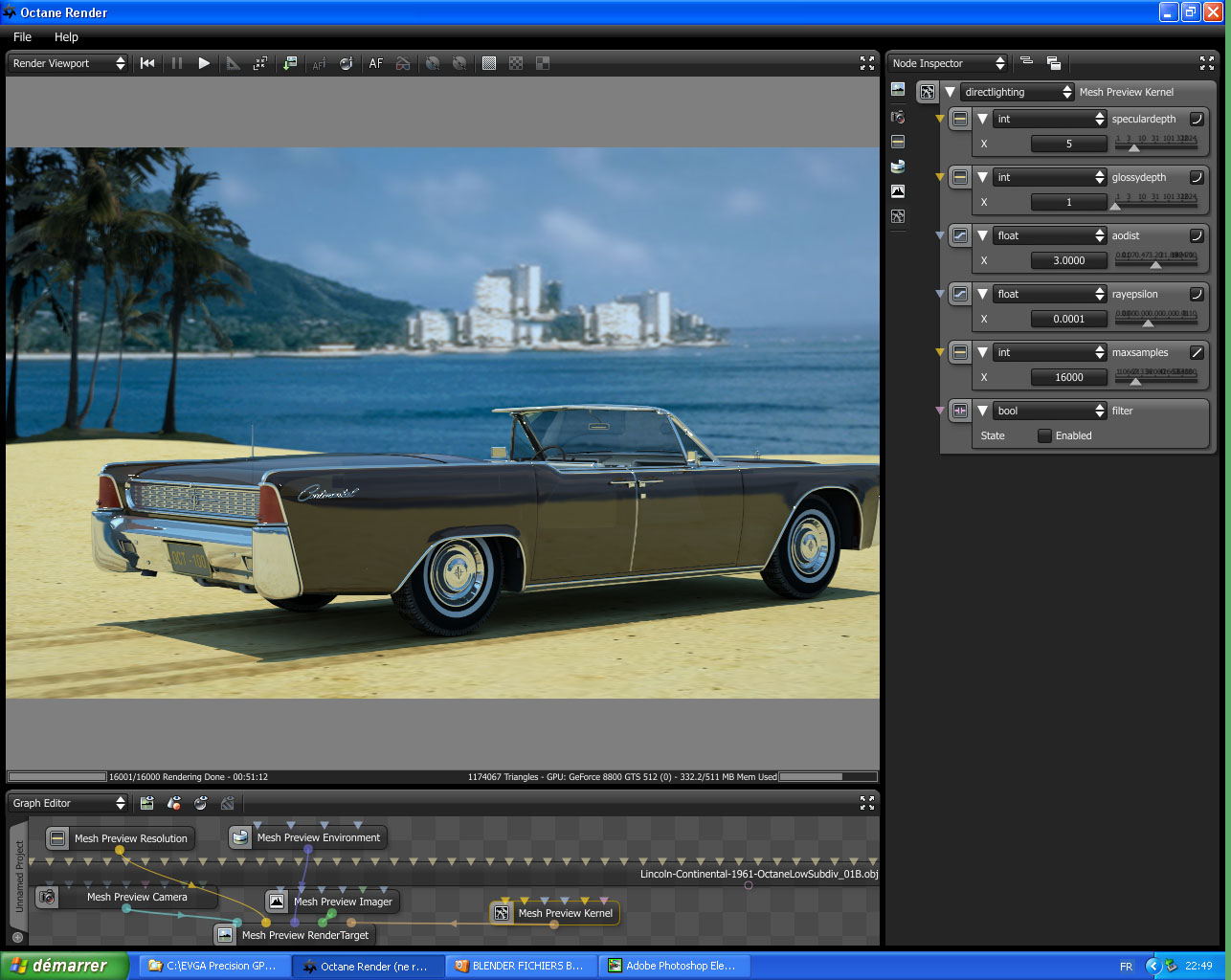This screenshot has height=980, width=1231.
Task: Click the maxsamples slider handle
Action: point(1135,382)
